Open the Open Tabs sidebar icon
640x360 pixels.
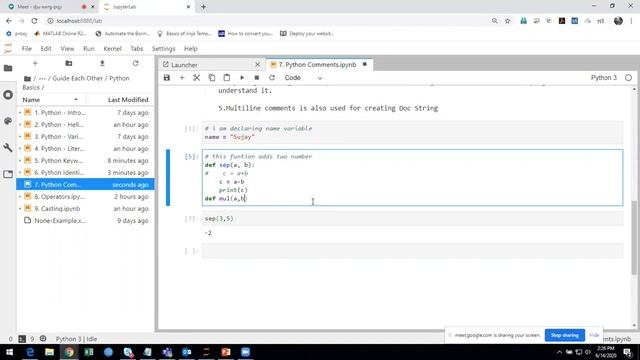coord(8,174)
